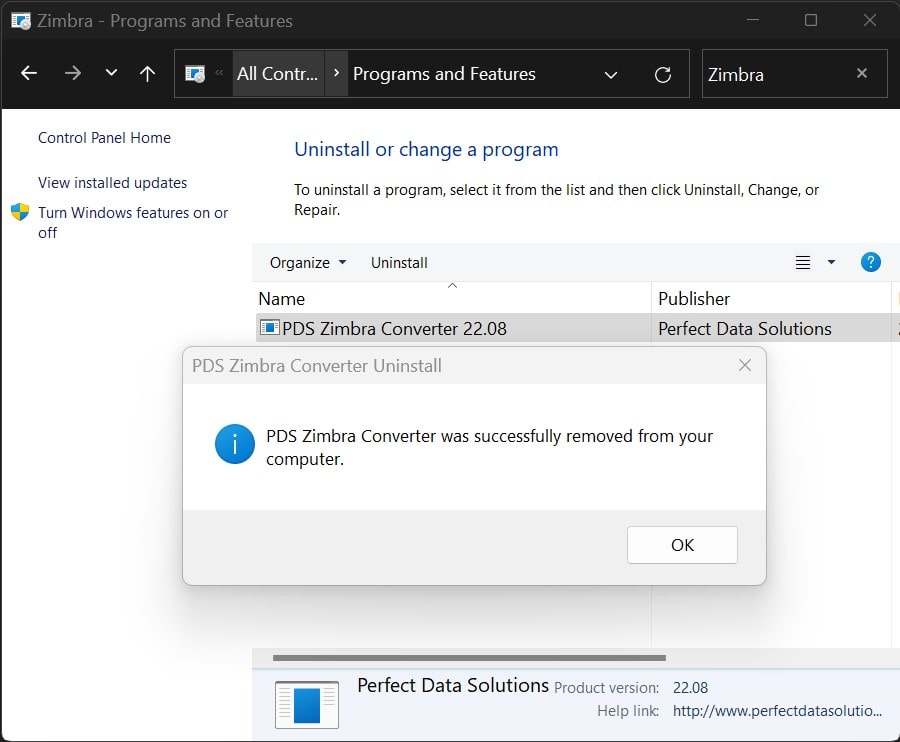Click Perfect Data Solutions publisher cell
The height and width of the screenshot is (742, 900).
click(x=744, y=328)
